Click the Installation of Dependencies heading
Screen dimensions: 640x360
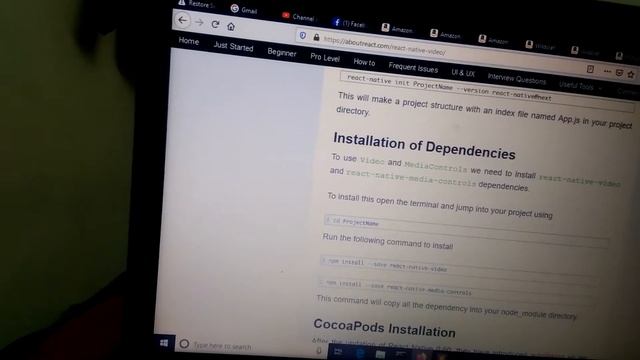(424, 146)
